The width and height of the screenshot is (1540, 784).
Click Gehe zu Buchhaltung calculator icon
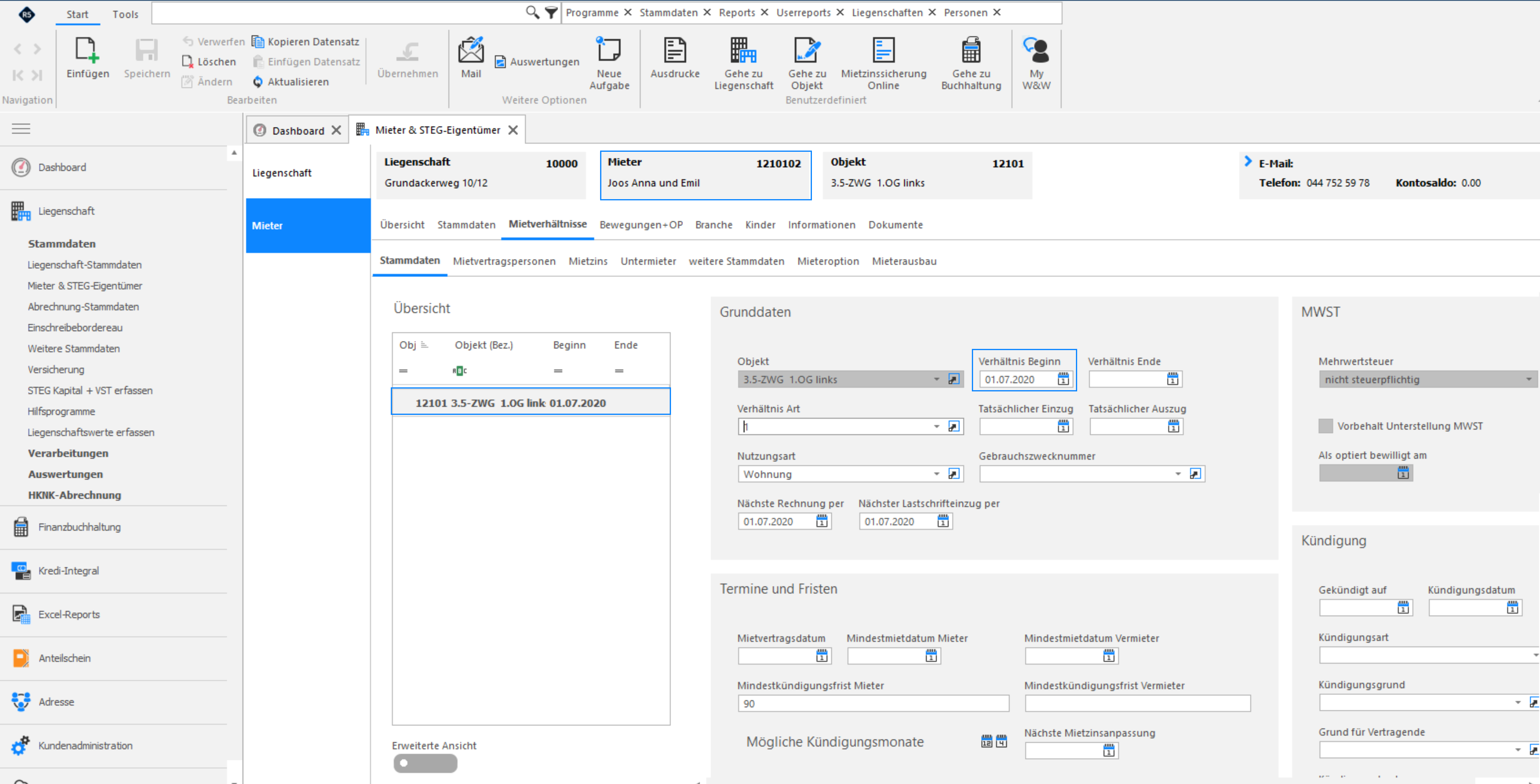pyautogui.click(x=970, y=50)
